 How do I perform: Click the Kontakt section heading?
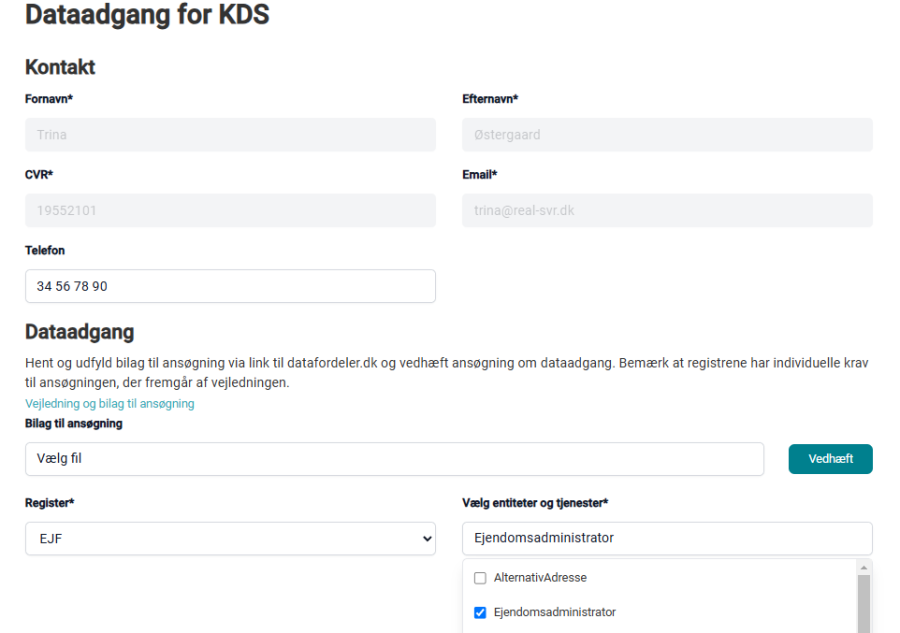point(60,67)
